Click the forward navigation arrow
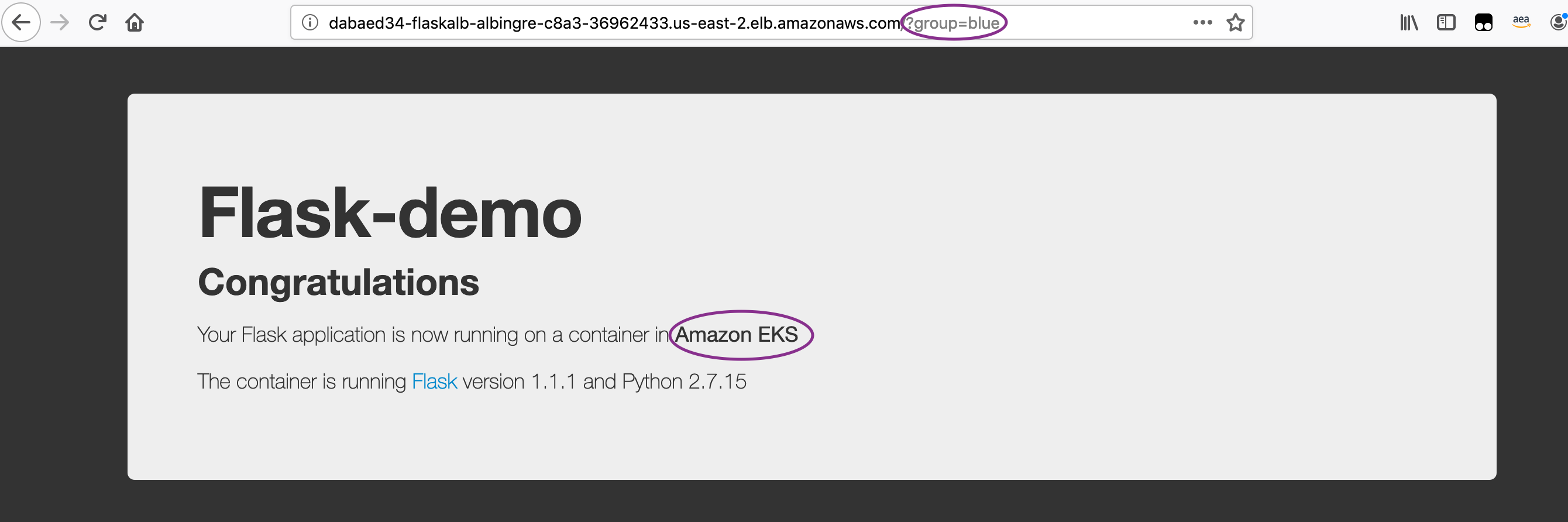Image resolution: width=1568 pixels, height=522 pixels. coord(60,23)
